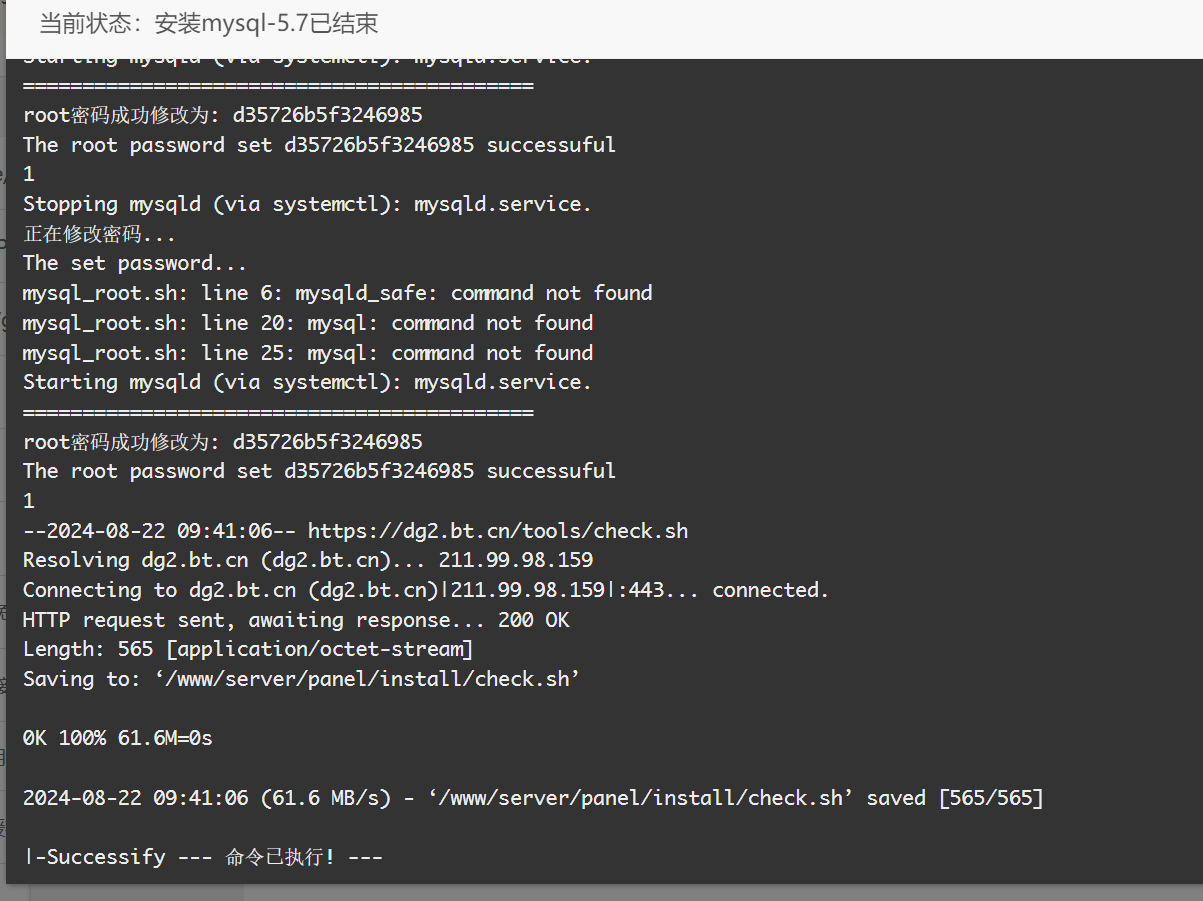Click the 正在修改密码... log line
This screenshot has width=1203, height=901.
click(99, 234)
